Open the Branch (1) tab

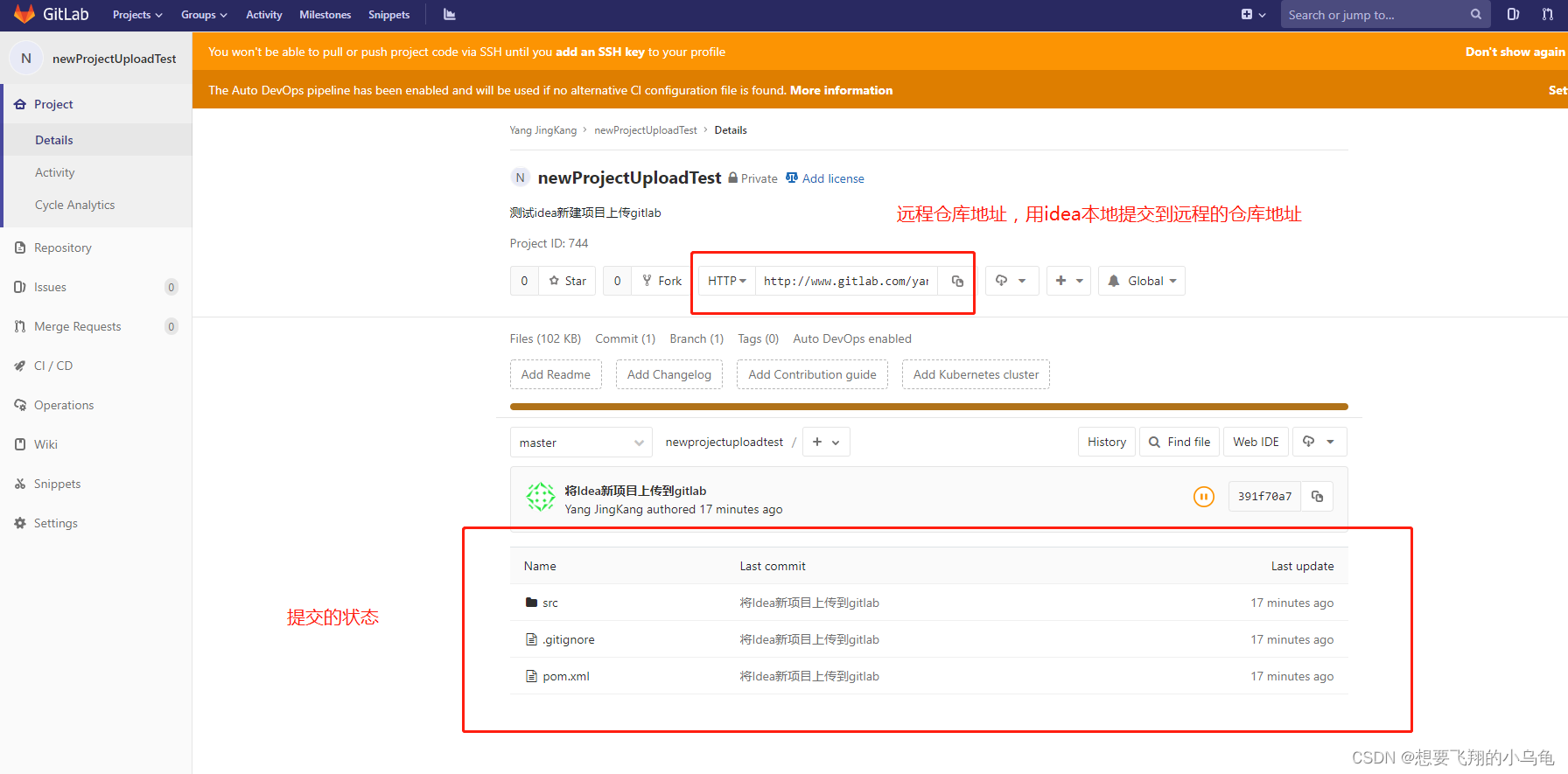696,338
